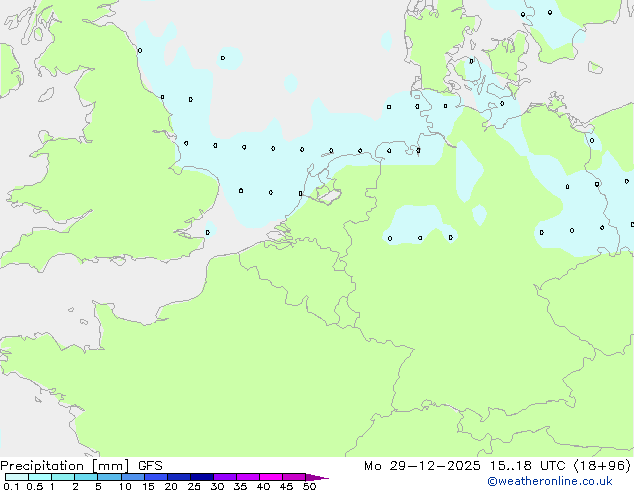The height and width of the screenshot is (490, 634).
Task: Click the legend label '10'
Action: [x=125, y=486]
